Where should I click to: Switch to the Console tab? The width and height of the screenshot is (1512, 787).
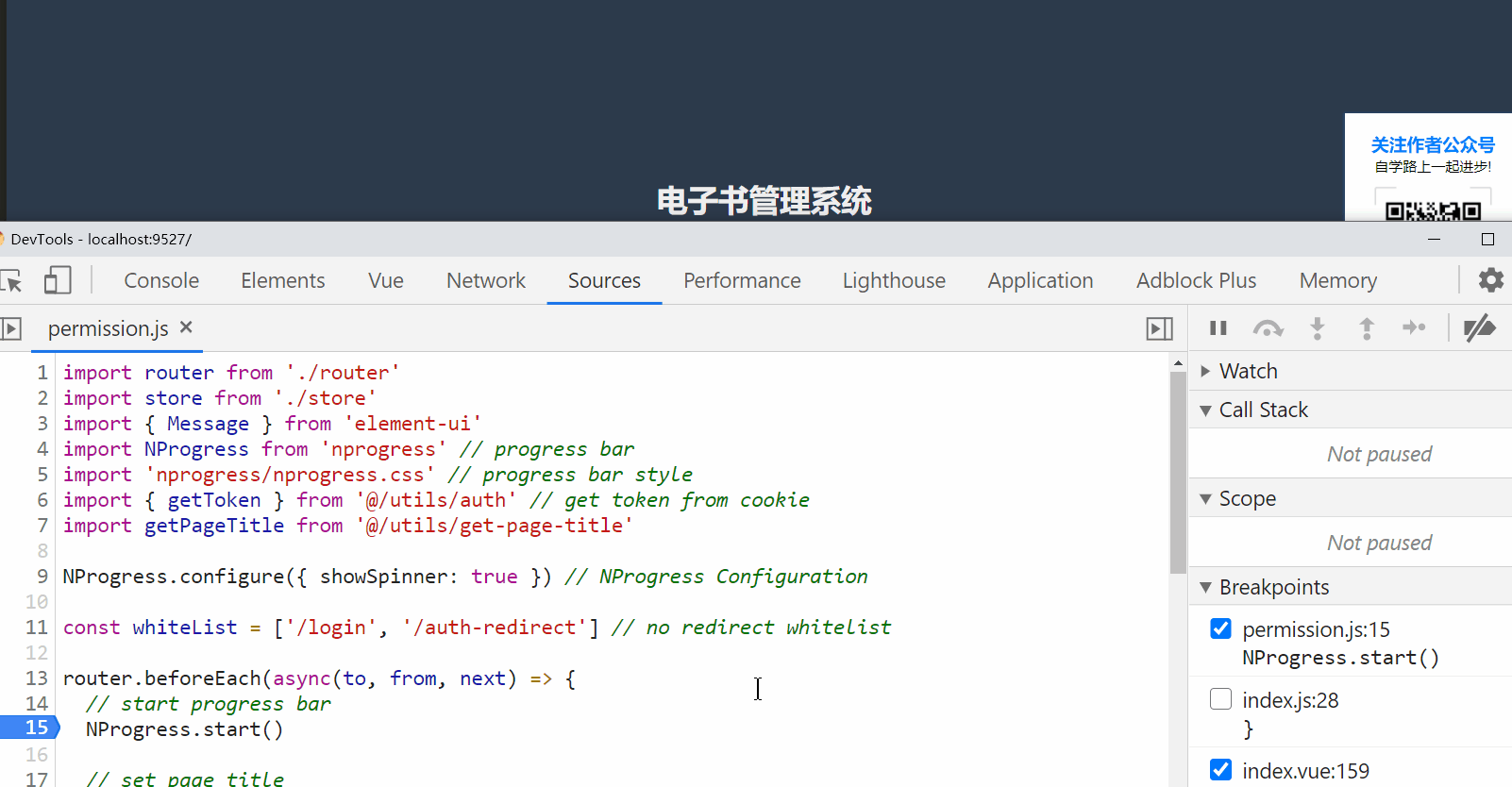tap(161, 281)
